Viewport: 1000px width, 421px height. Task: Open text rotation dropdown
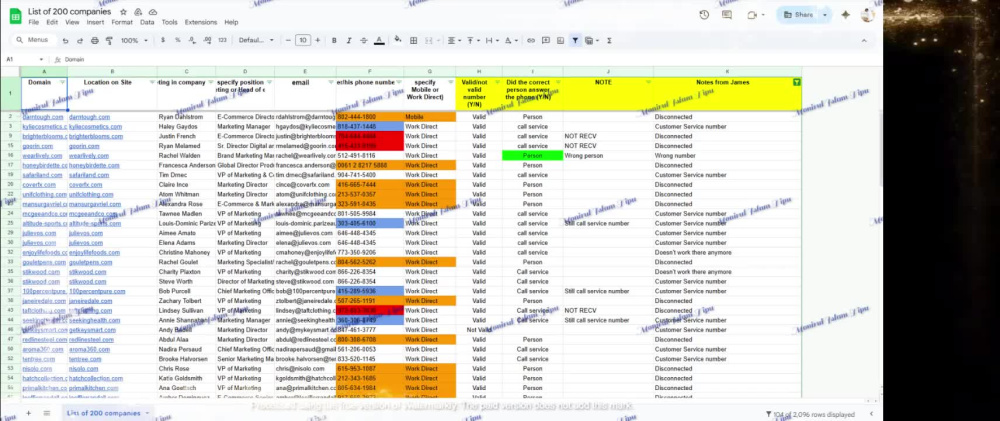(511, 40)
